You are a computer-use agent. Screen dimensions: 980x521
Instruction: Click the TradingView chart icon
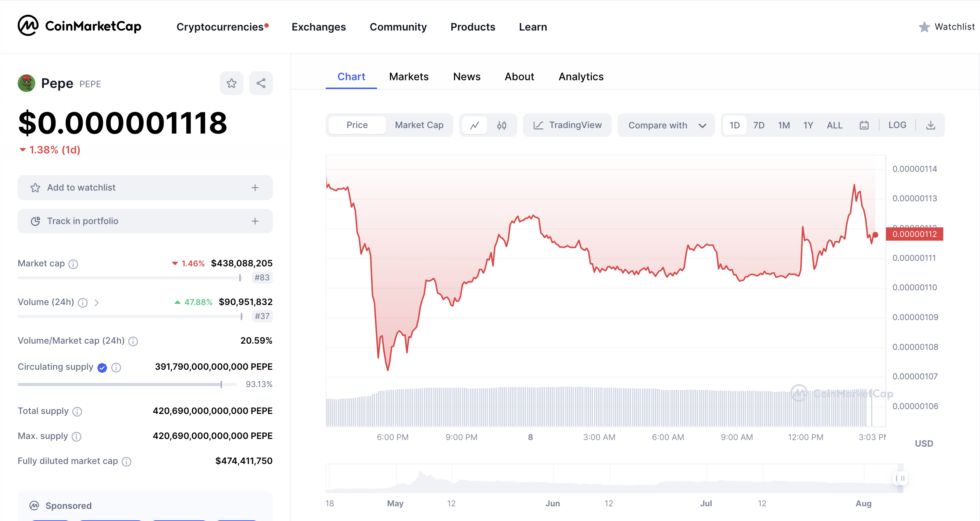(538, 125)
